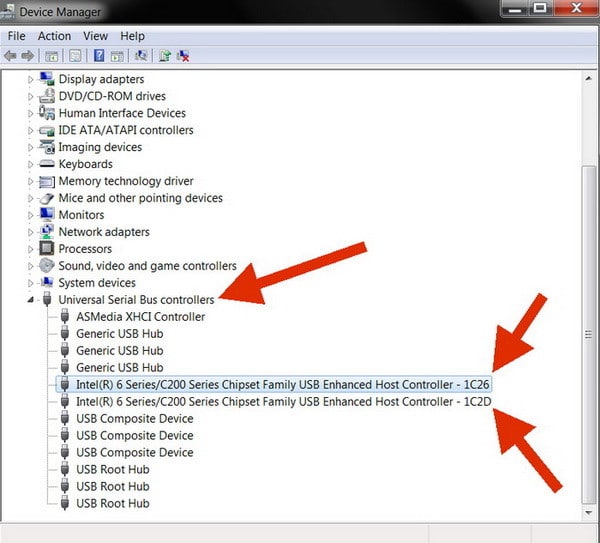Click the Sound, video and game controllers icon

coord(47,265)
